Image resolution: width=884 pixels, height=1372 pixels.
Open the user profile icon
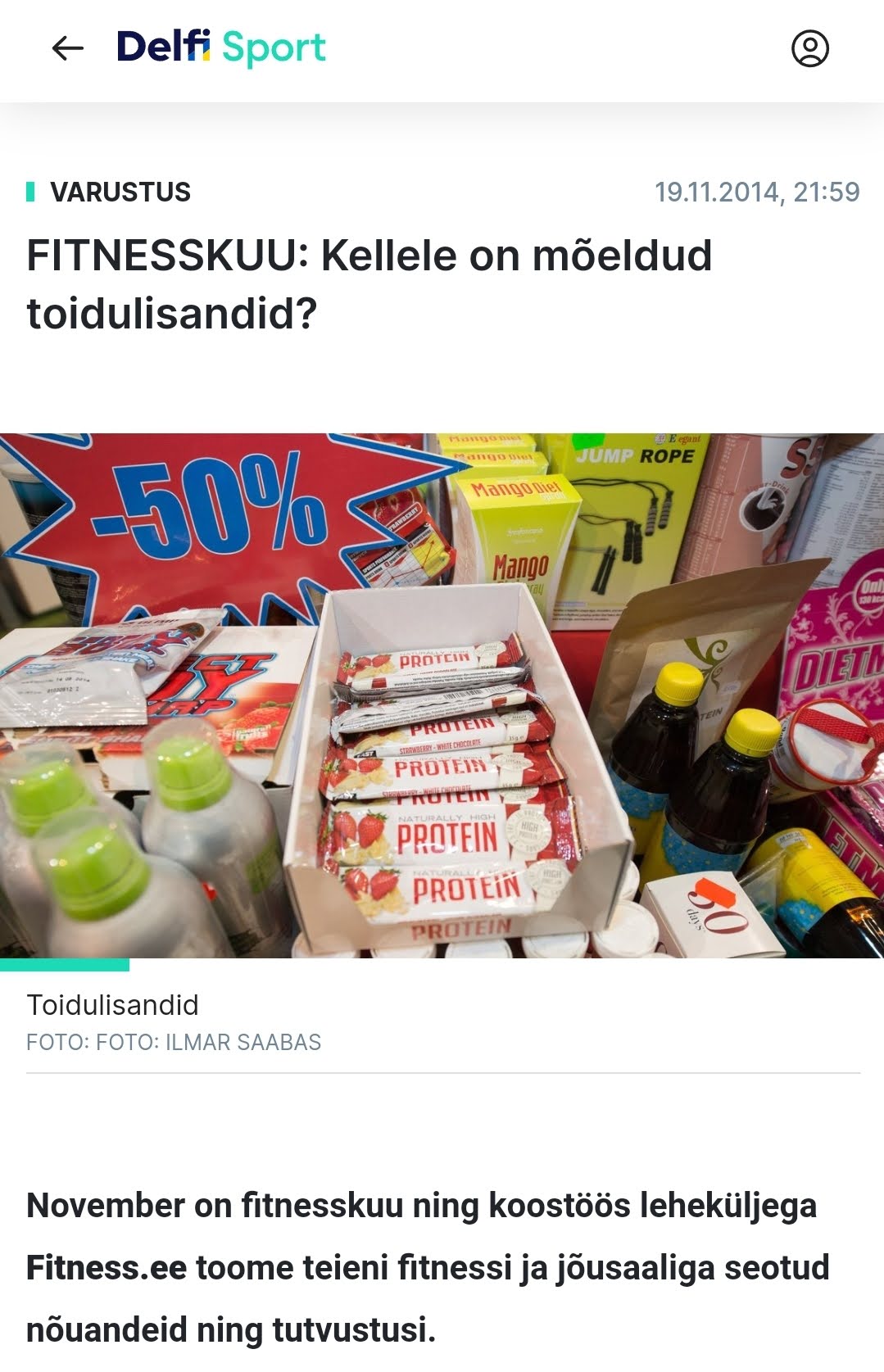pyautogui.click(x=809, y=48)
